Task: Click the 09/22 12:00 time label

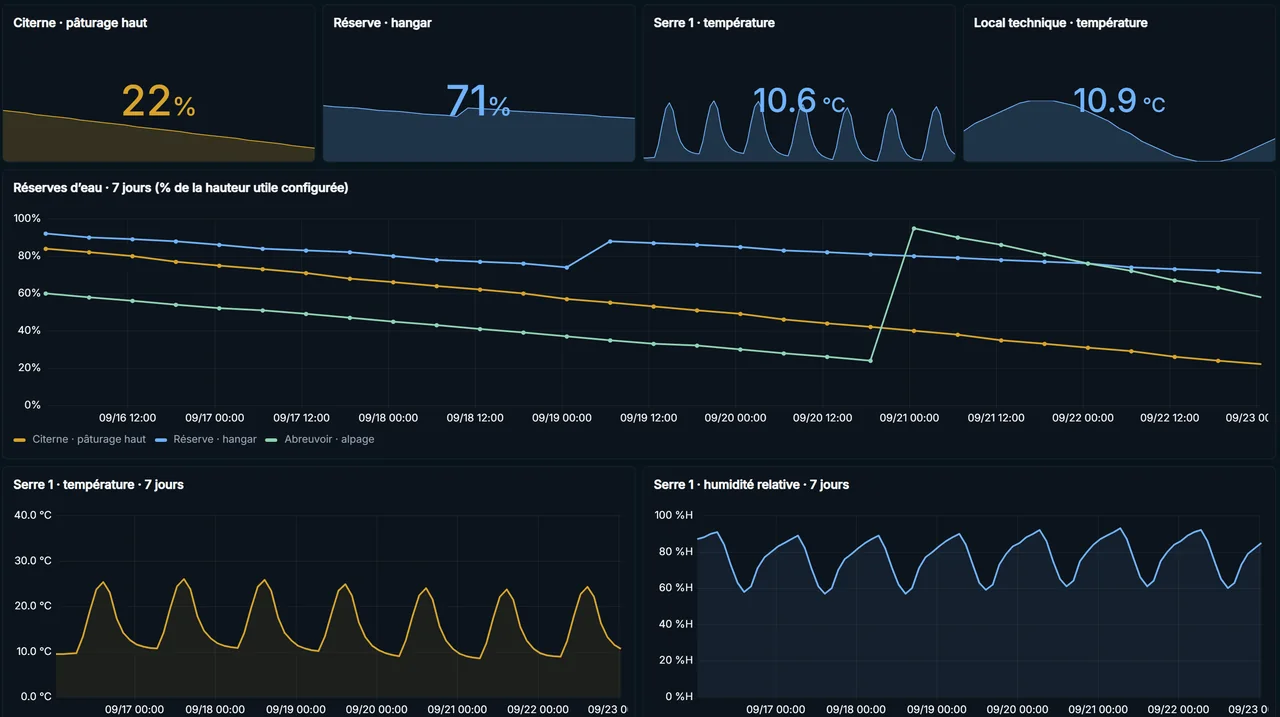Action: tap(1169, 418)
